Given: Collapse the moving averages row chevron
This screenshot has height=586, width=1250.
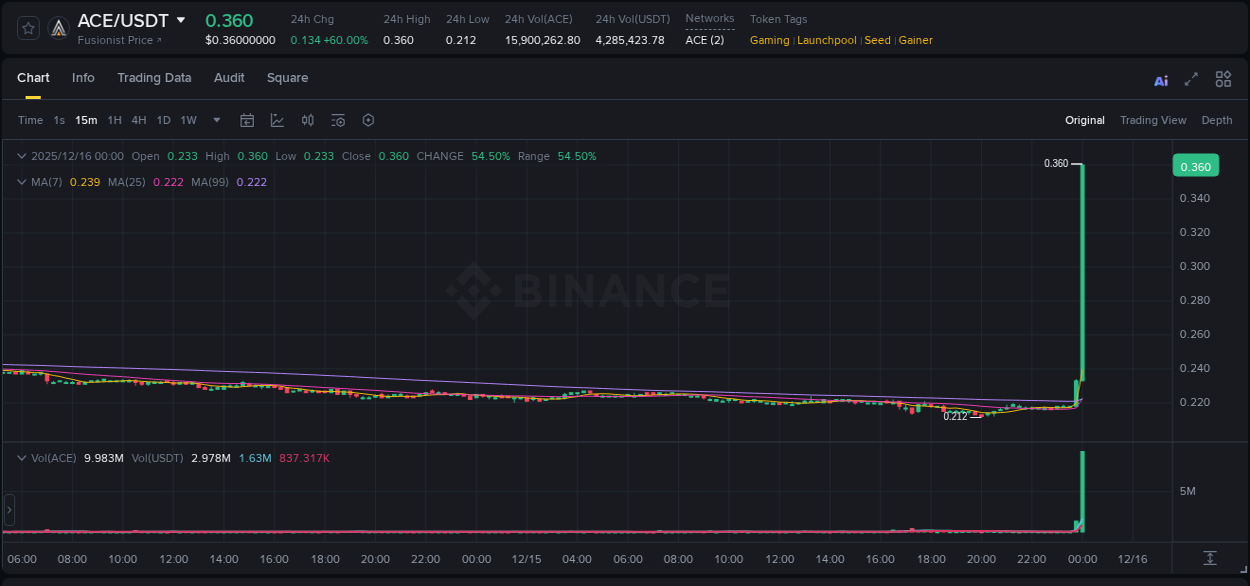Looking at the screenshot, I should [x=21, y=182].
